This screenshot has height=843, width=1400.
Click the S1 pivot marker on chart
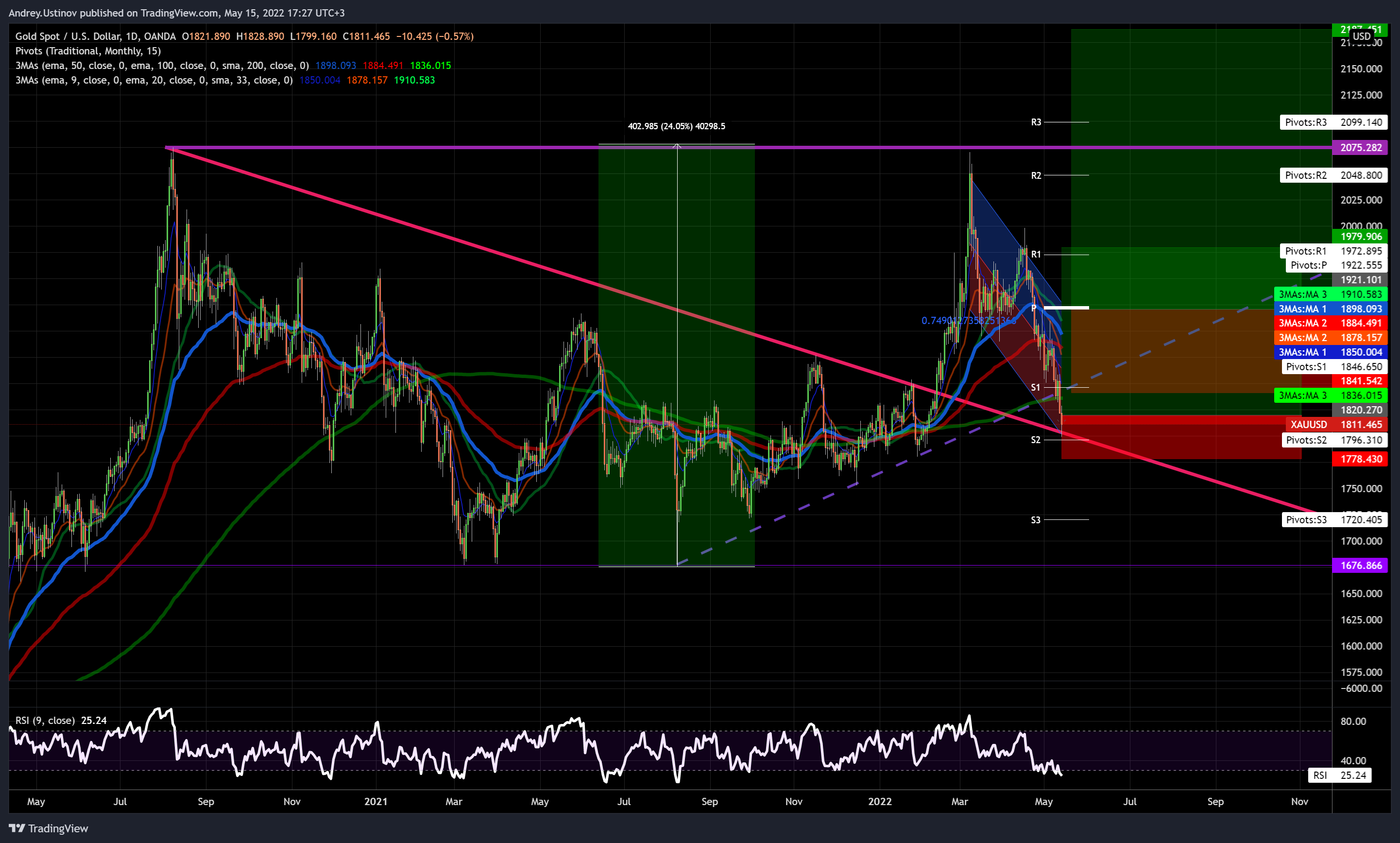point(1036,387)
